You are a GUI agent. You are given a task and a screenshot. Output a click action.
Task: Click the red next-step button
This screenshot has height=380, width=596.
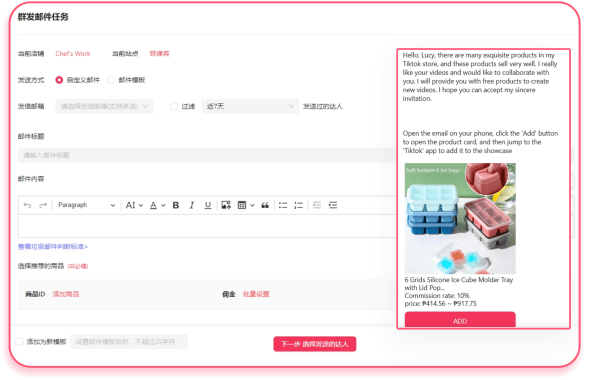[315, 344]
